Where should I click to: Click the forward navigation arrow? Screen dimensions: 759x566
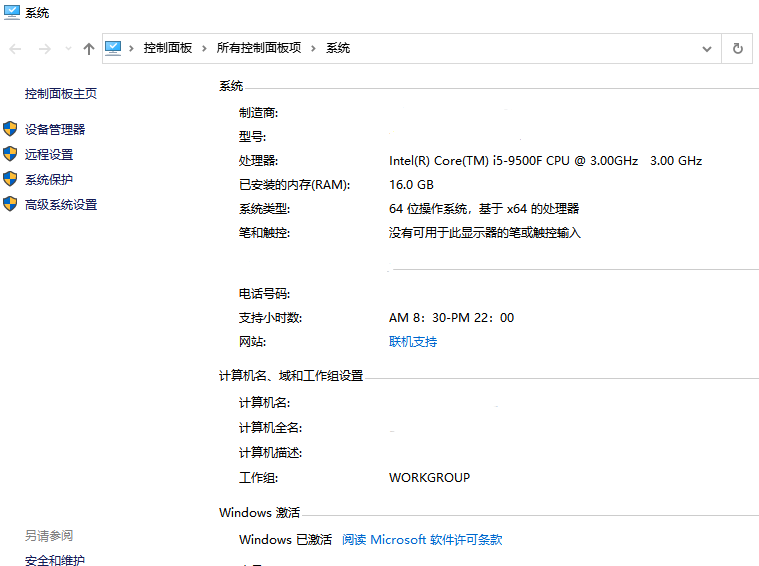(44, 48)
